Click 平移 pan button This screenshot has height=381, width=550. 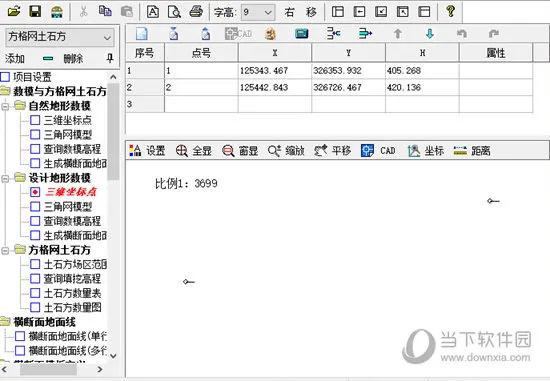coord(333,151)
